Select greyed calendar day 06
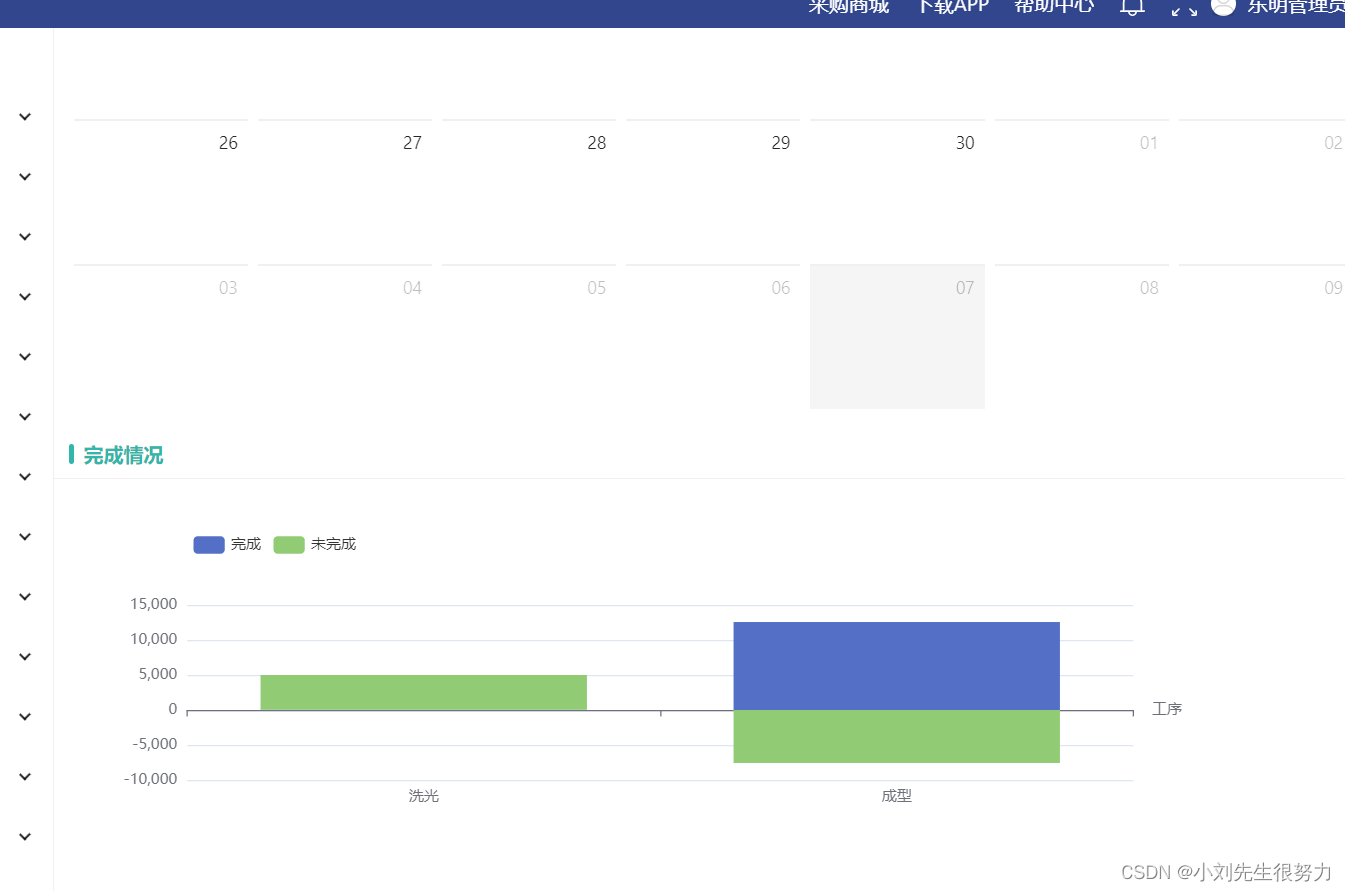This screenshot has height=891, width=1345. click(x=713, y=336)
